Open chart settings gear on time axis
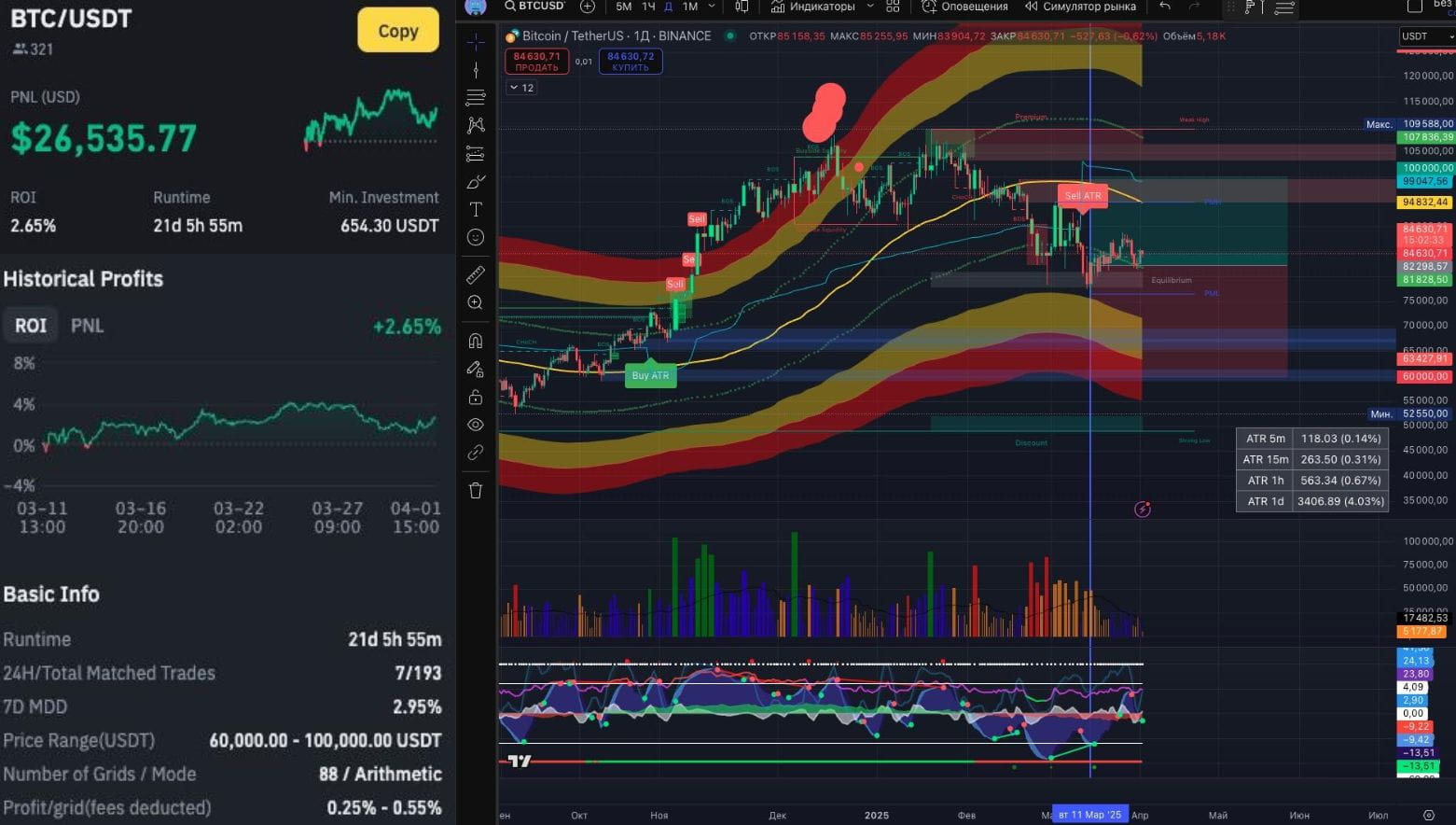This screenshot has height=825, width=1456. (x=1429, y=815)
